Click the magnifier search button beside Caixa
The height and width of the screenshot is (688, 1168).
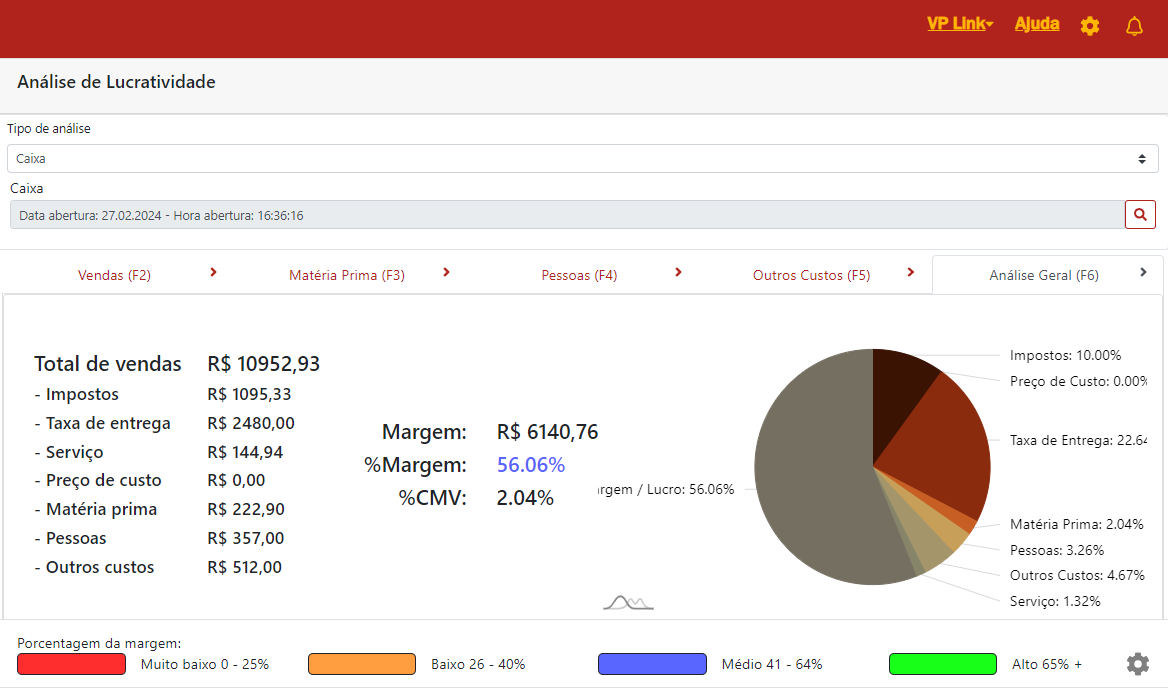1140,214
